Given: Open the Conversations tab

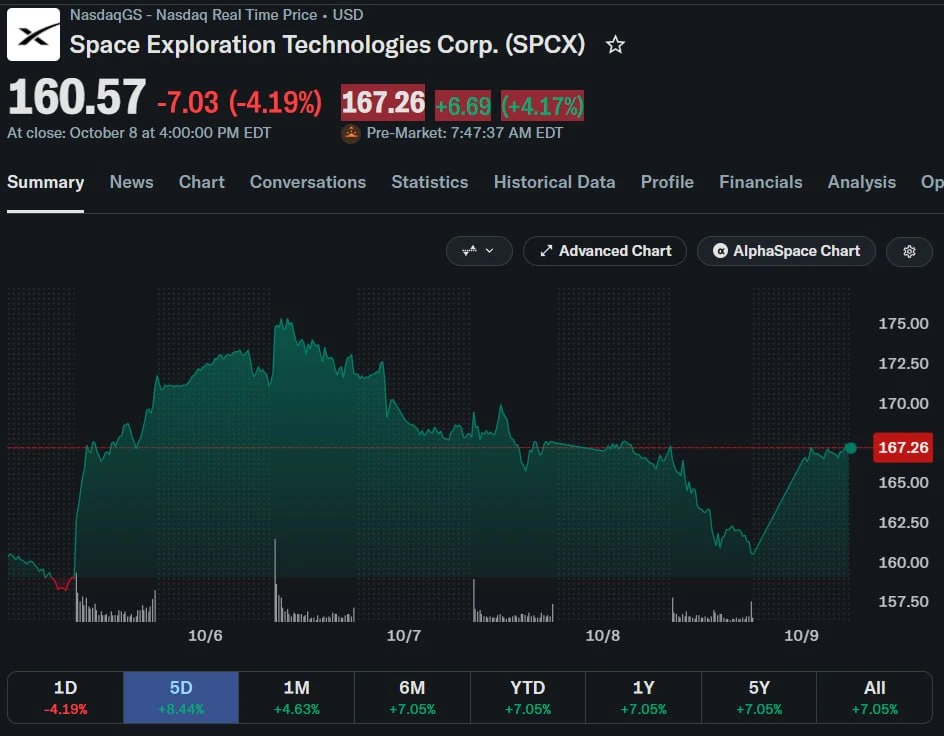Looking at the screenshot, I should click(308, 182).
